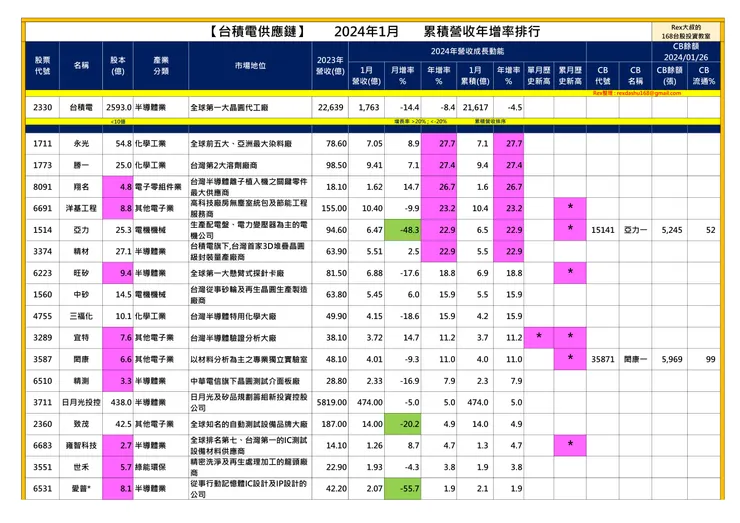The width and height of the screenshot is (740, 523).
Task: Click the star in the 6683 row
Action: pyautogui.click(x=570, y=446)
